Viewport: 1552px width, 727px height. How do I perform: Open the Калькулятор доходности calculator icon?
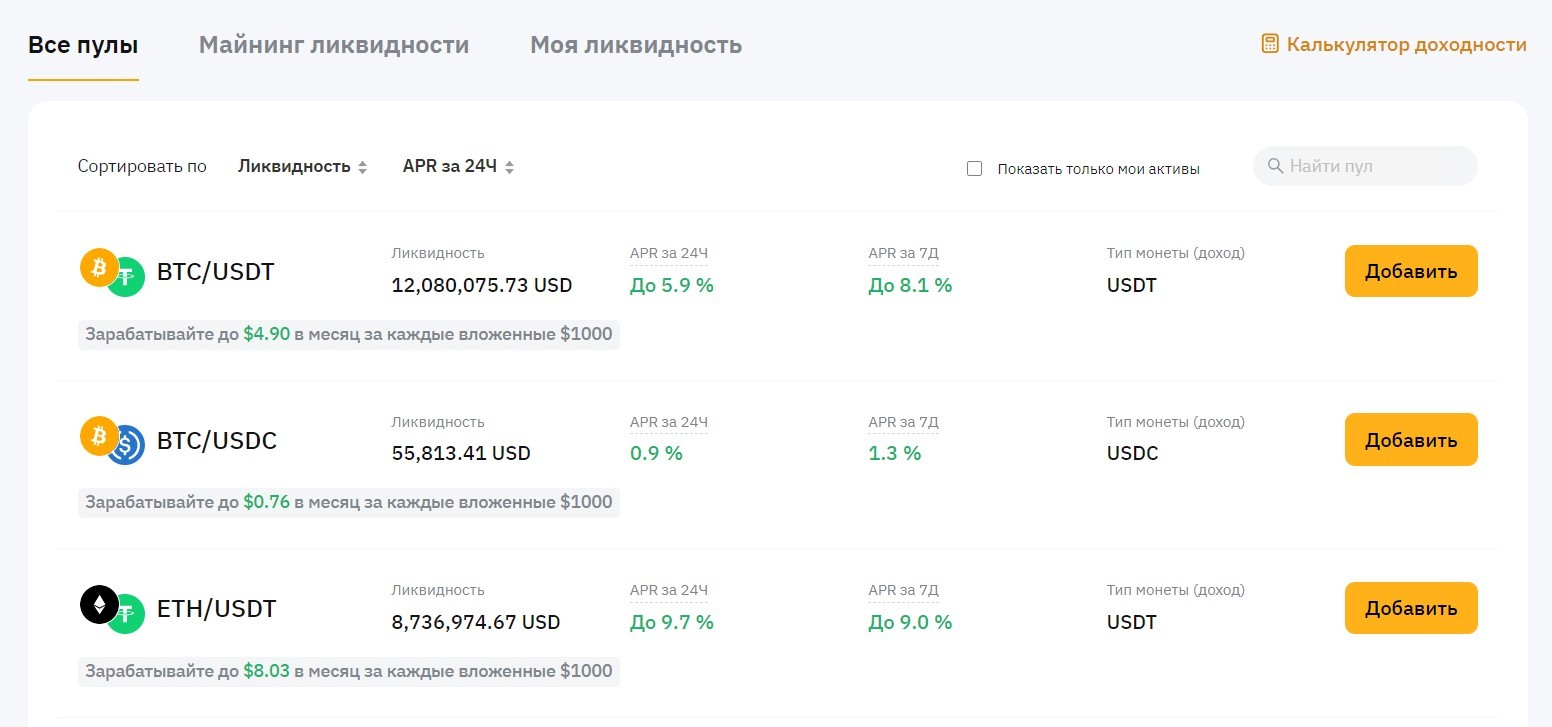(x=1270, y=44)
